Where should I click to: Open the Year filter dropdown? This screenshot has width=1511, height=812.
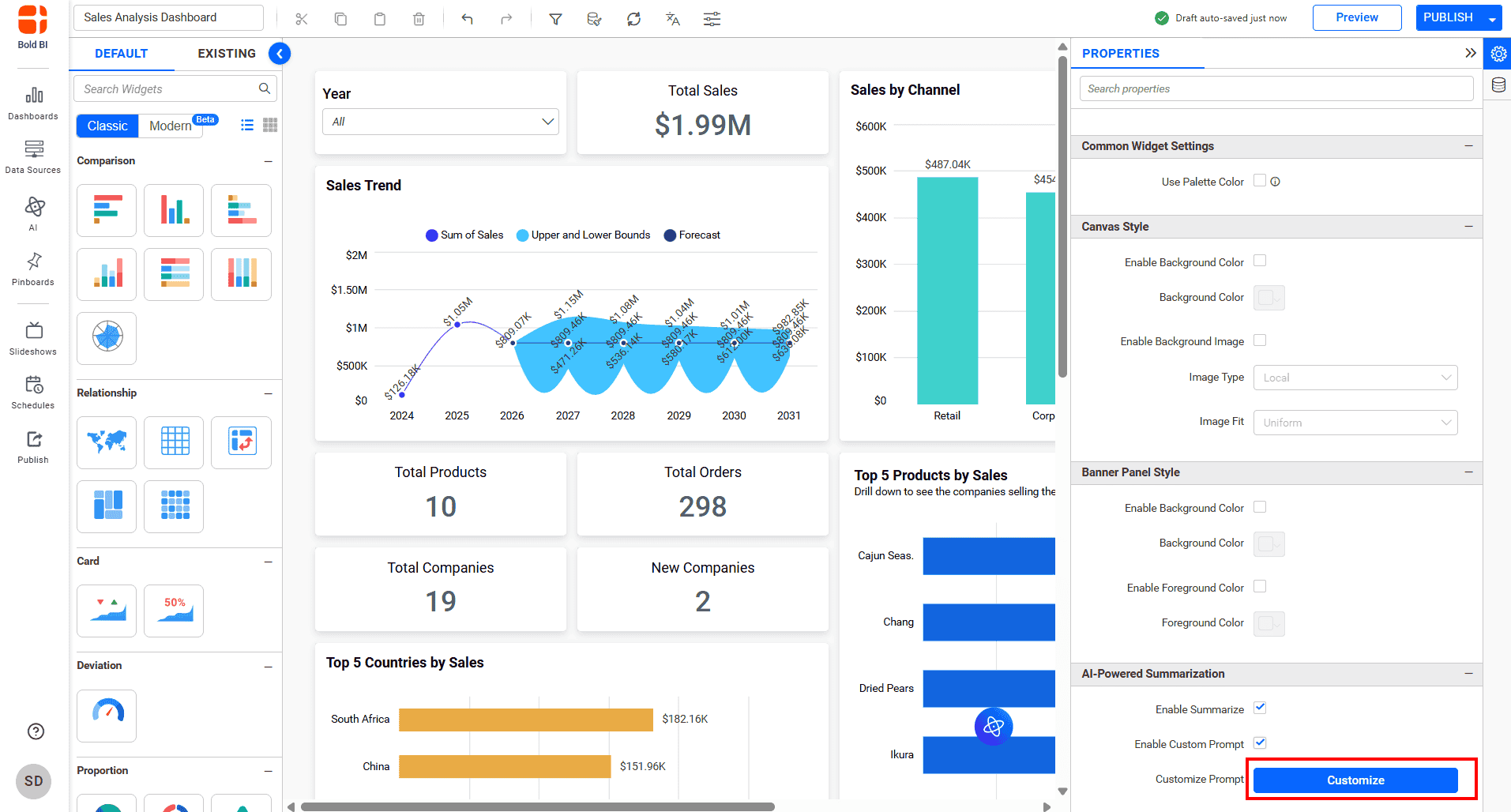click(x=441, y=122)
